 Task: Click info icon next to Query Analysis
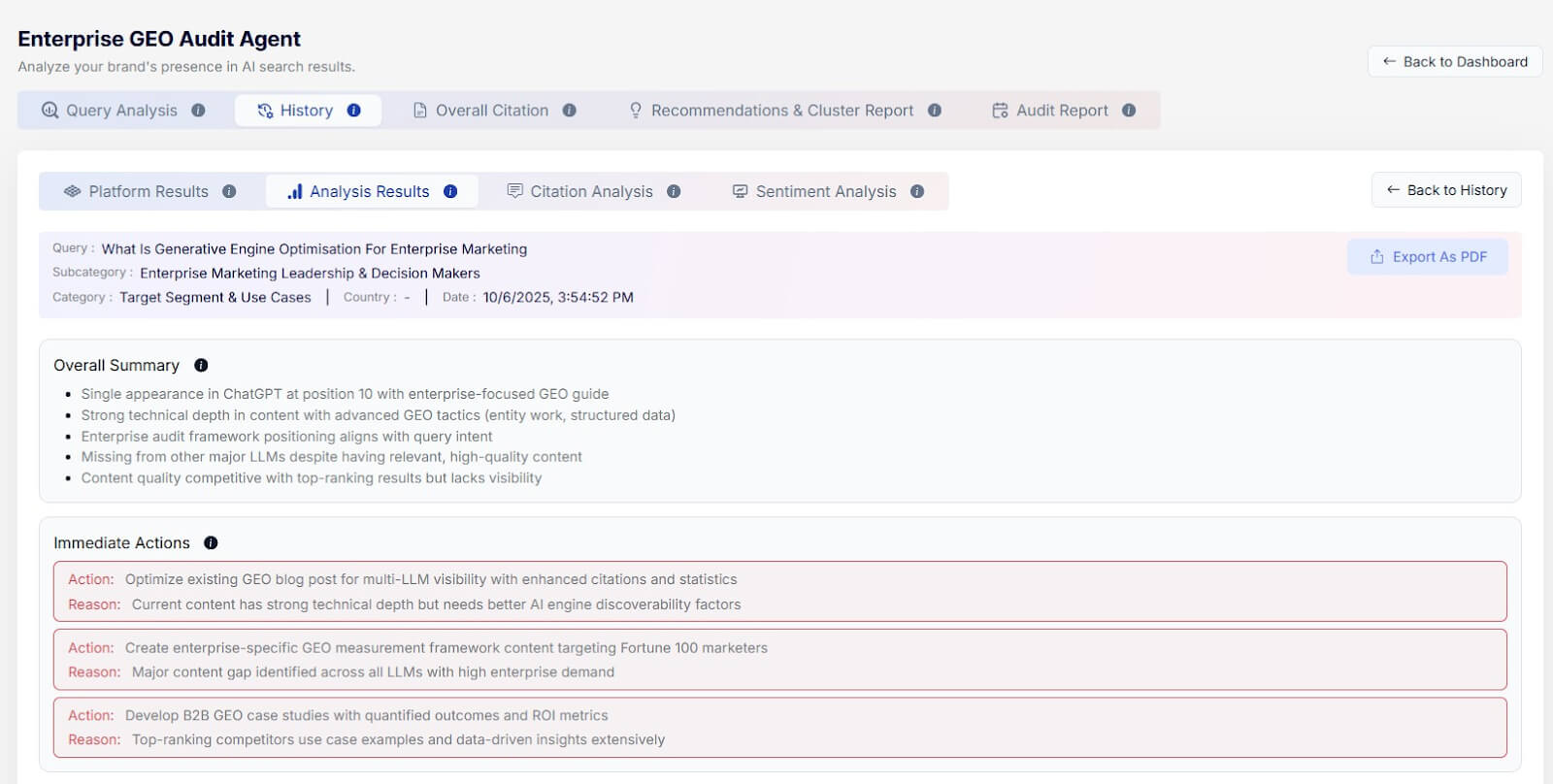click(198, 111)
